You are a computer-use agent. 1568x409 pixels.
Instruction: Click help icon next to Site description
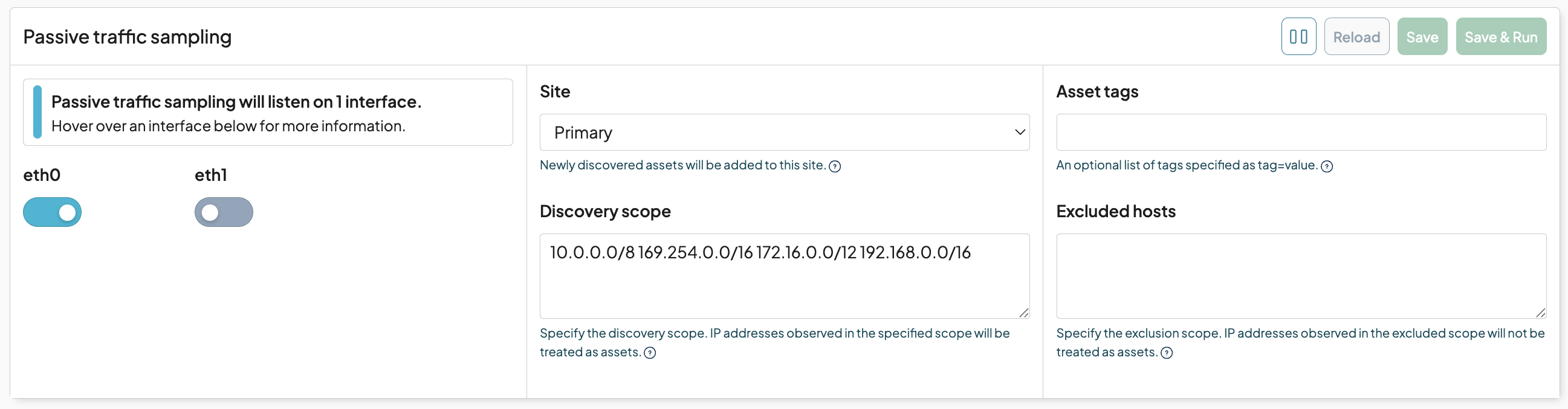[835, 166]
